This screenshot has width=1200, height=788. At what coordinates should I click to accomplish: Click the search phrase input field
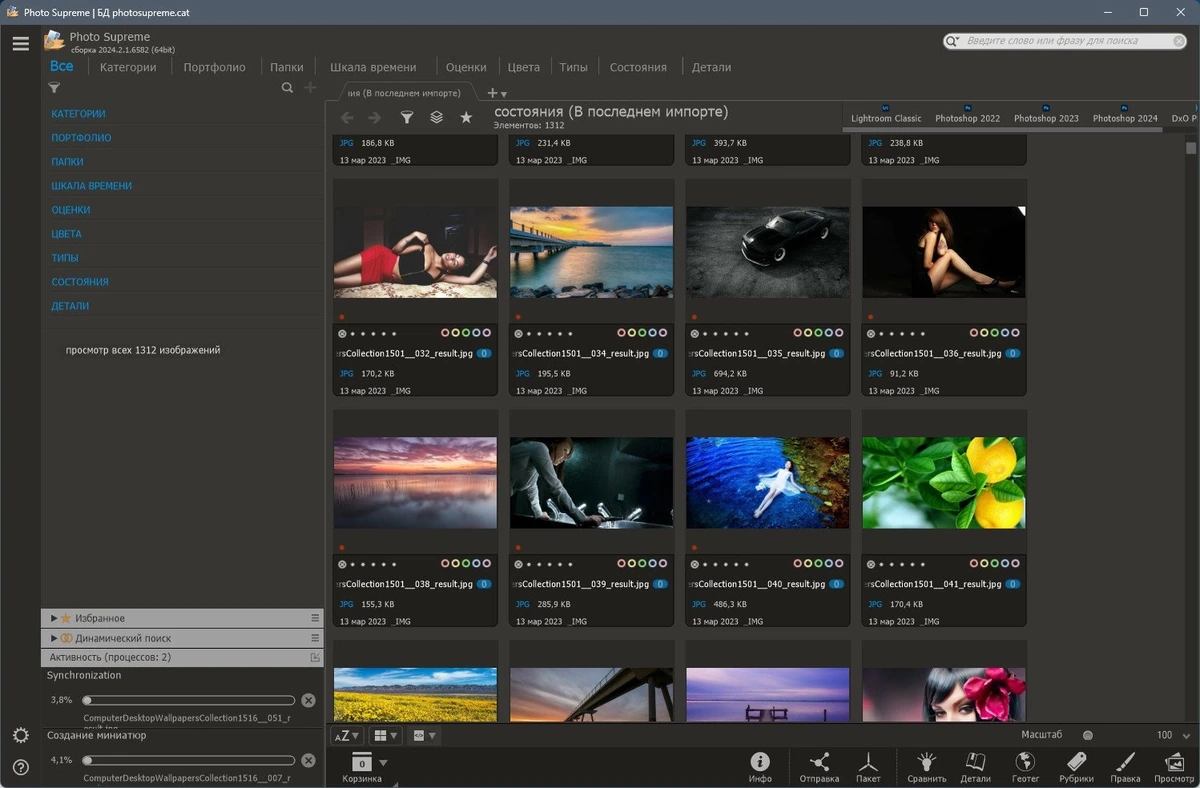click(1068, 41)
